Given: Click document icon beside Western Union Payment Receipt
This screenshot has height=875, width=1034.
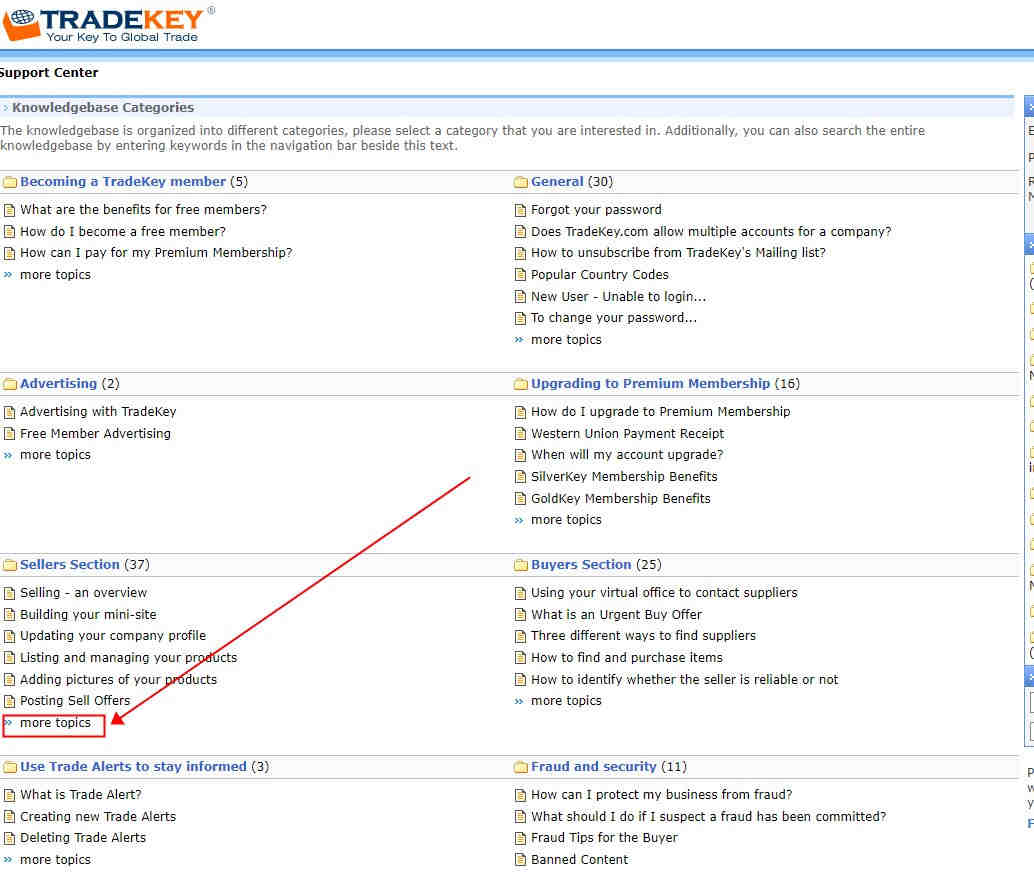Looking at the screenshot, I should [520, 434].
